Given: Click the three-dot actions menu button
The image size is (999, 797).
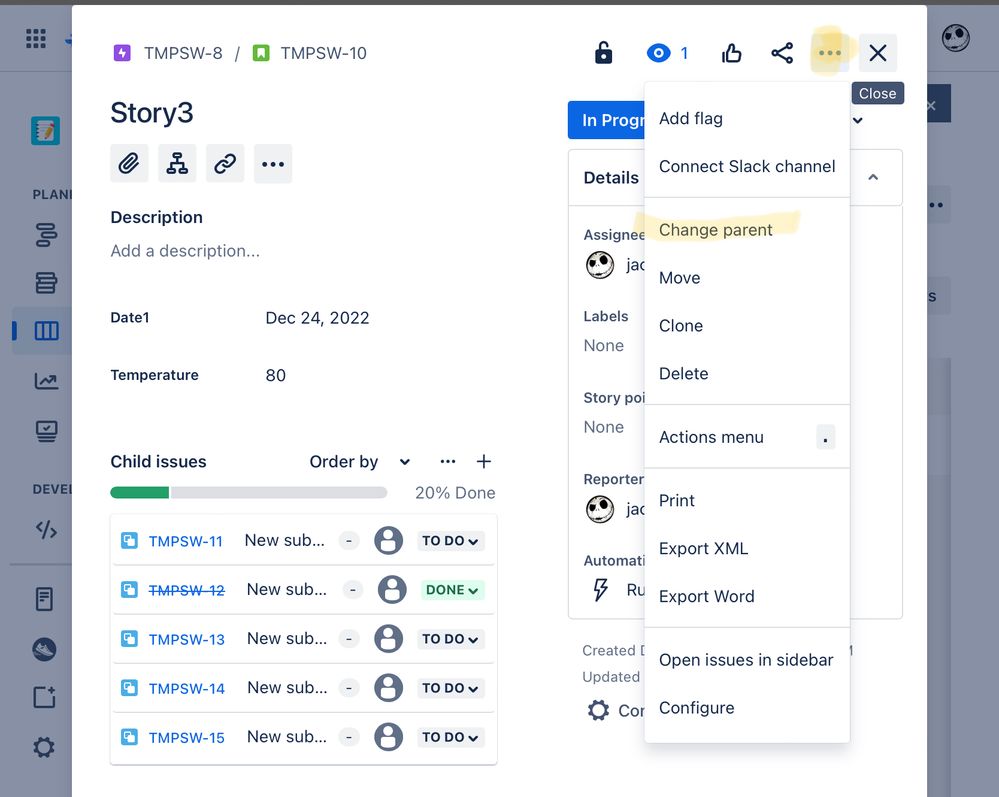Looking at the screenshot, I should [x=830, y=53].
